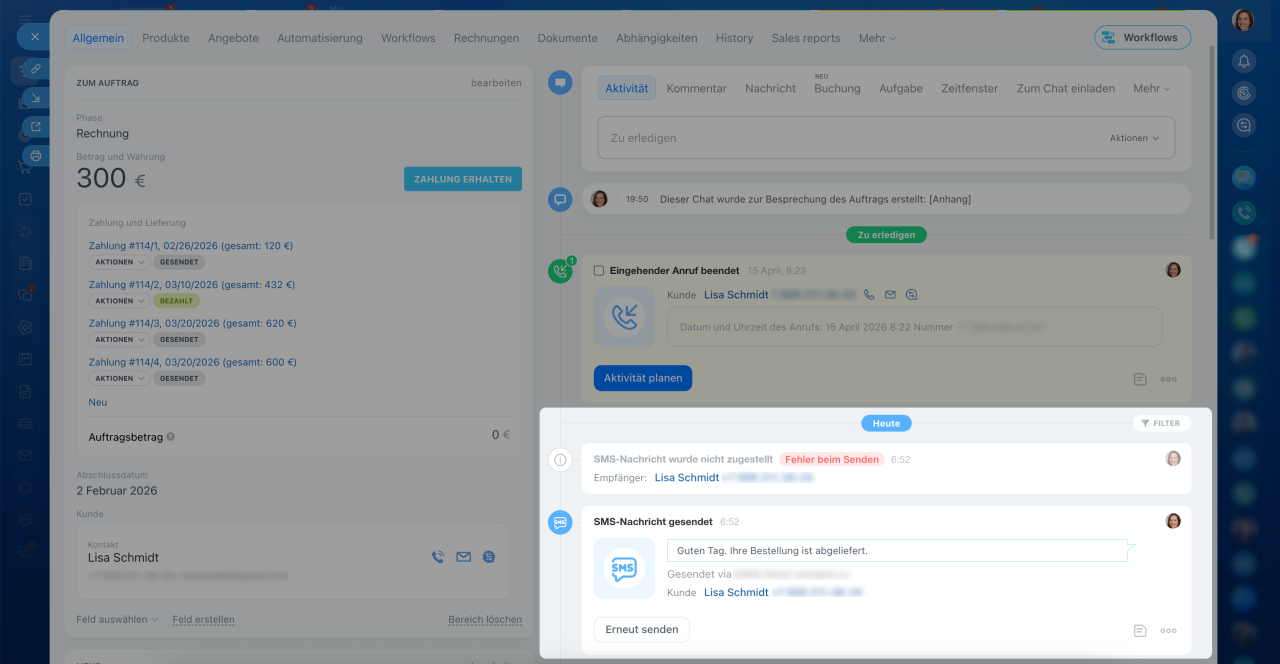Switch to the Angebote tab
The width and height of the screenshot is (1280, 664).
tap(233, 38)
